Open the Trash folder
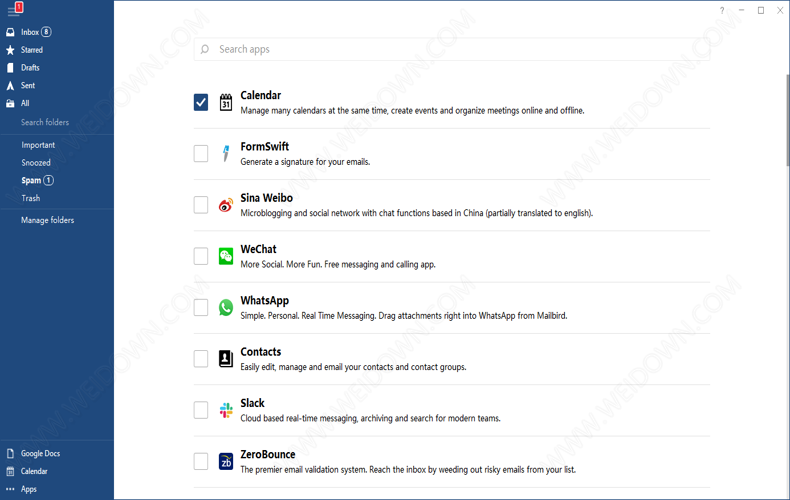 pyautogui.click(x=31, y=198)
